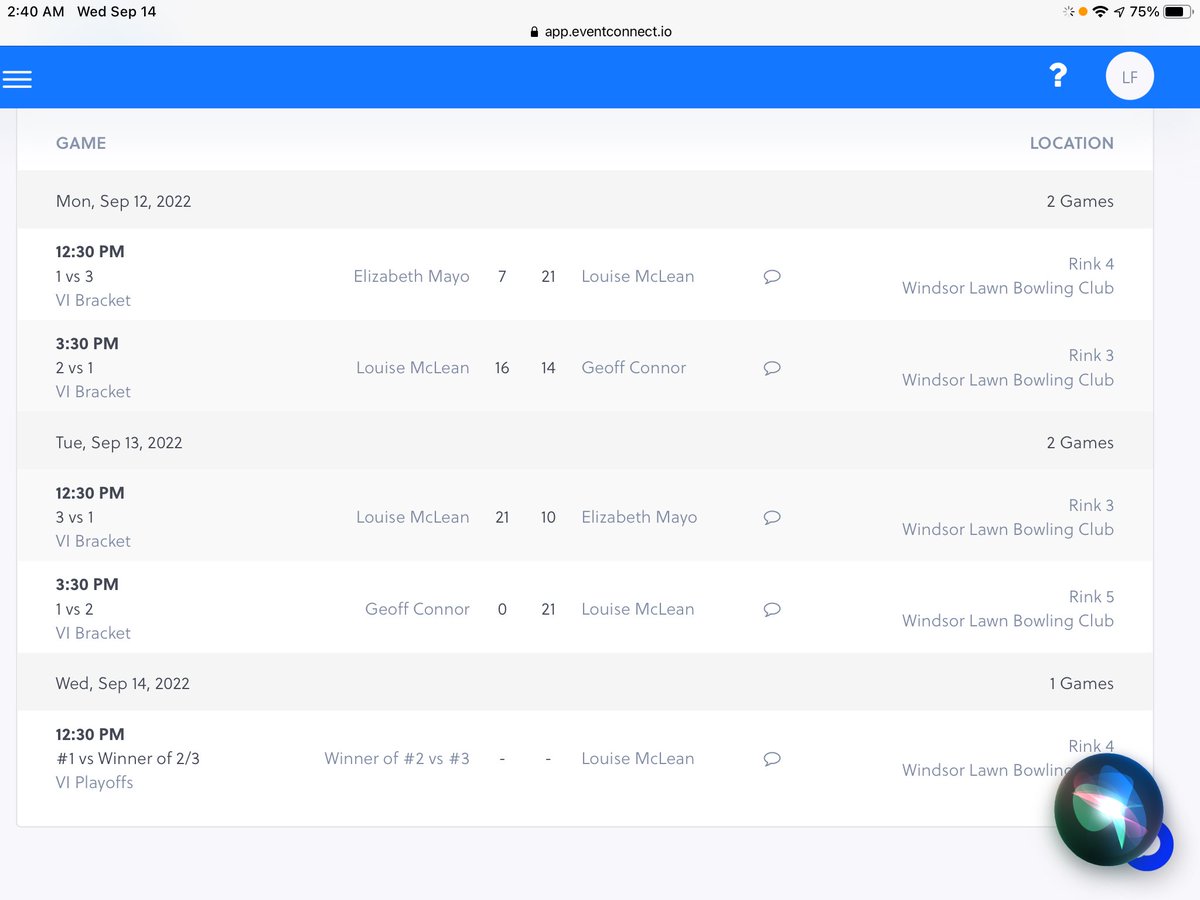Tap the location services arrow icon
The width and height of the screenshot is (1200, 900).
[1119, 12]
